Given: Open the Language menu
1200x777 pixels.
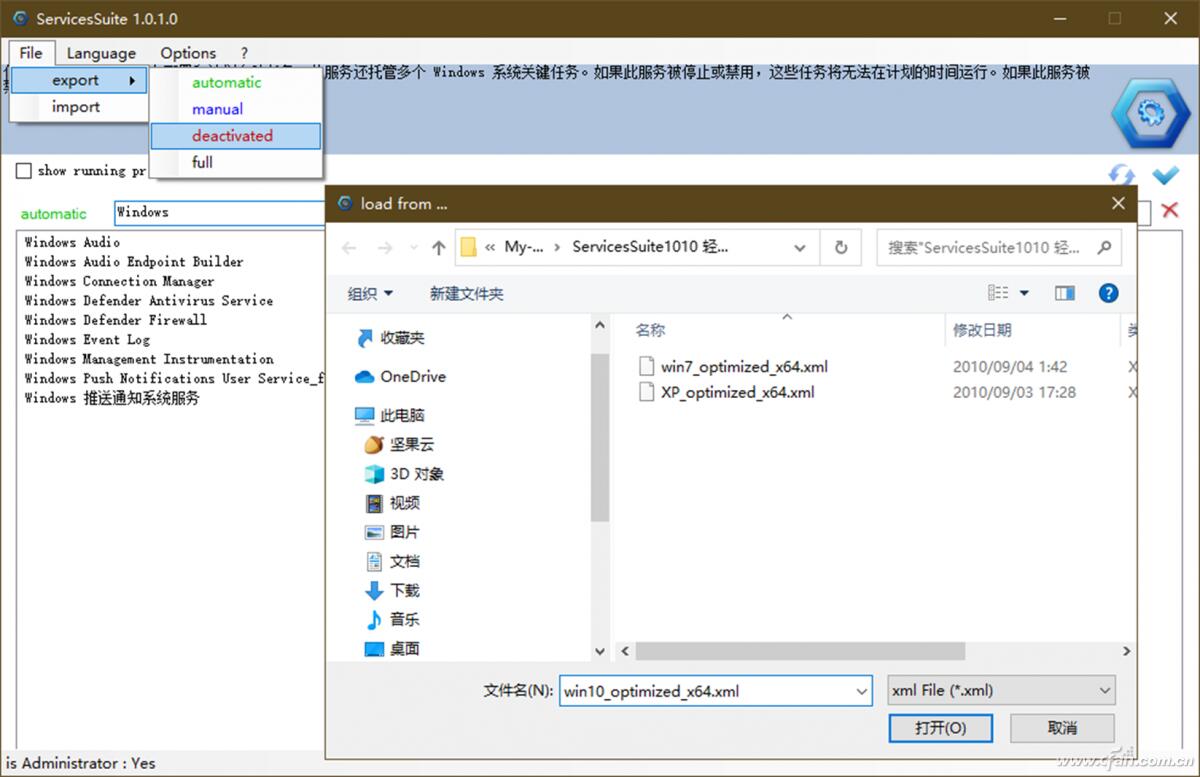Looking at the screenshot, I should (101, 53).
